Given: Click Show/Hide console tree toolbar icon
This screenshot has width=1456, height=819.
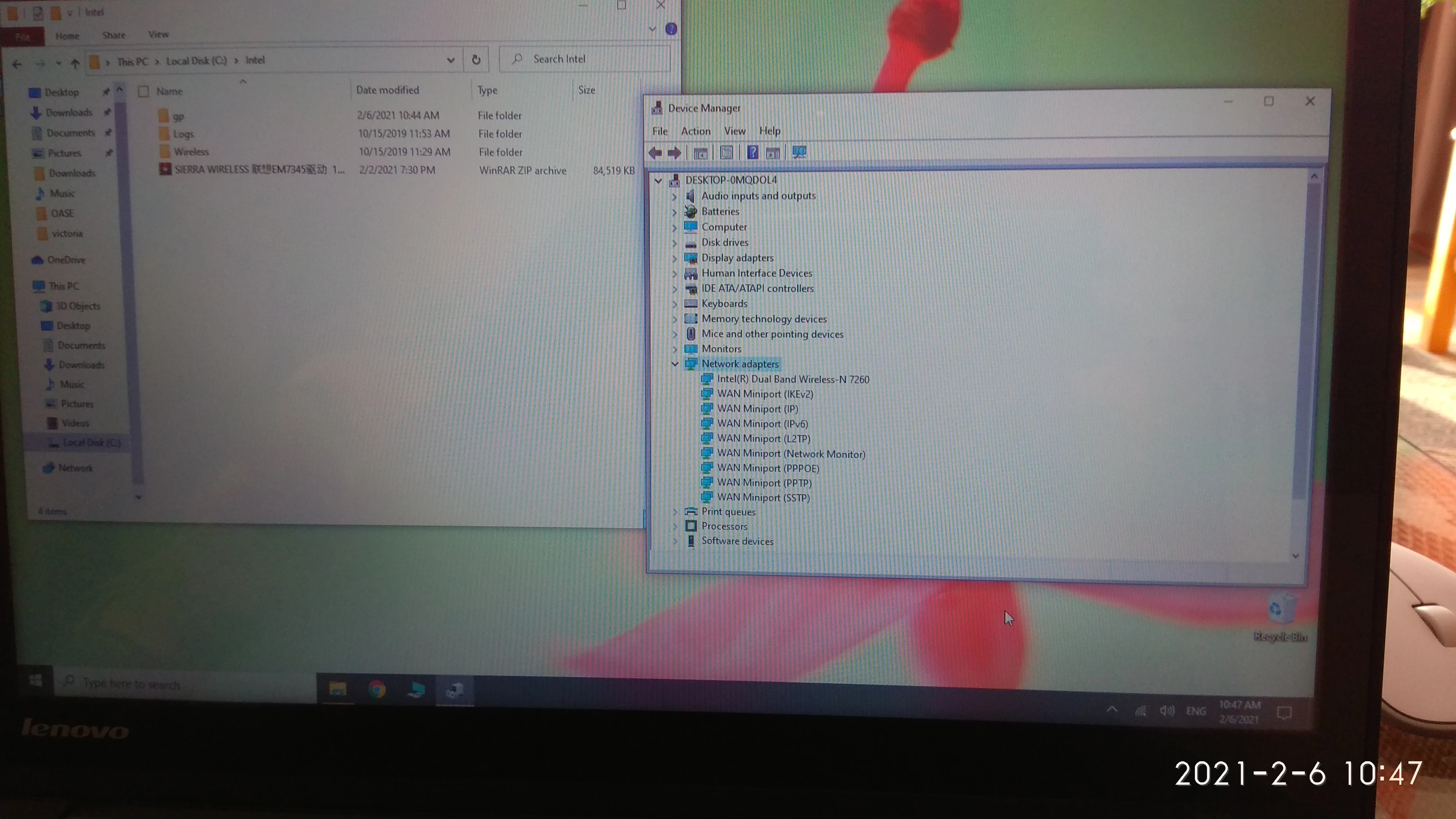Looking at the screenshot, I should click(700, 153).
